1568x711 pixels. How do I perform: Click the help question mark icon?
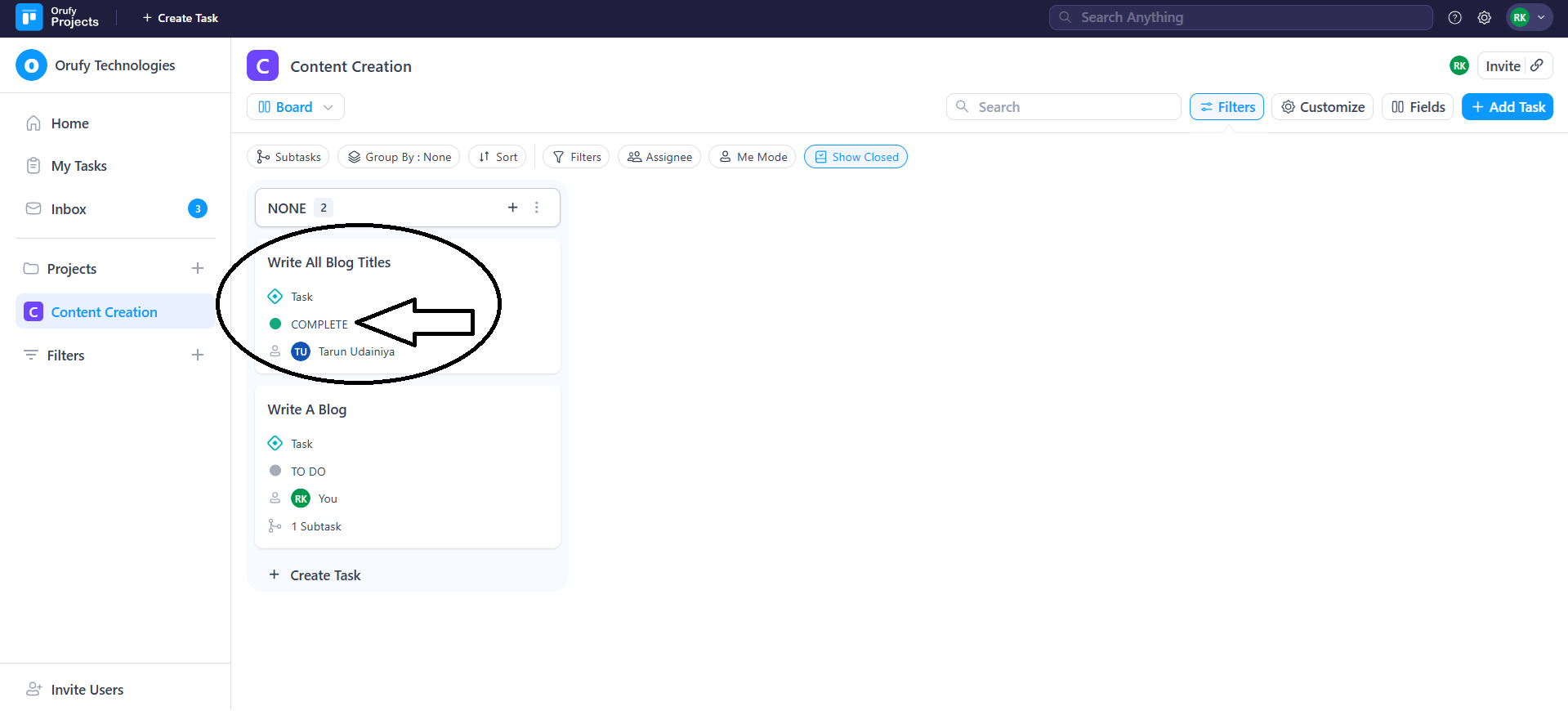tap(1454, 18)
